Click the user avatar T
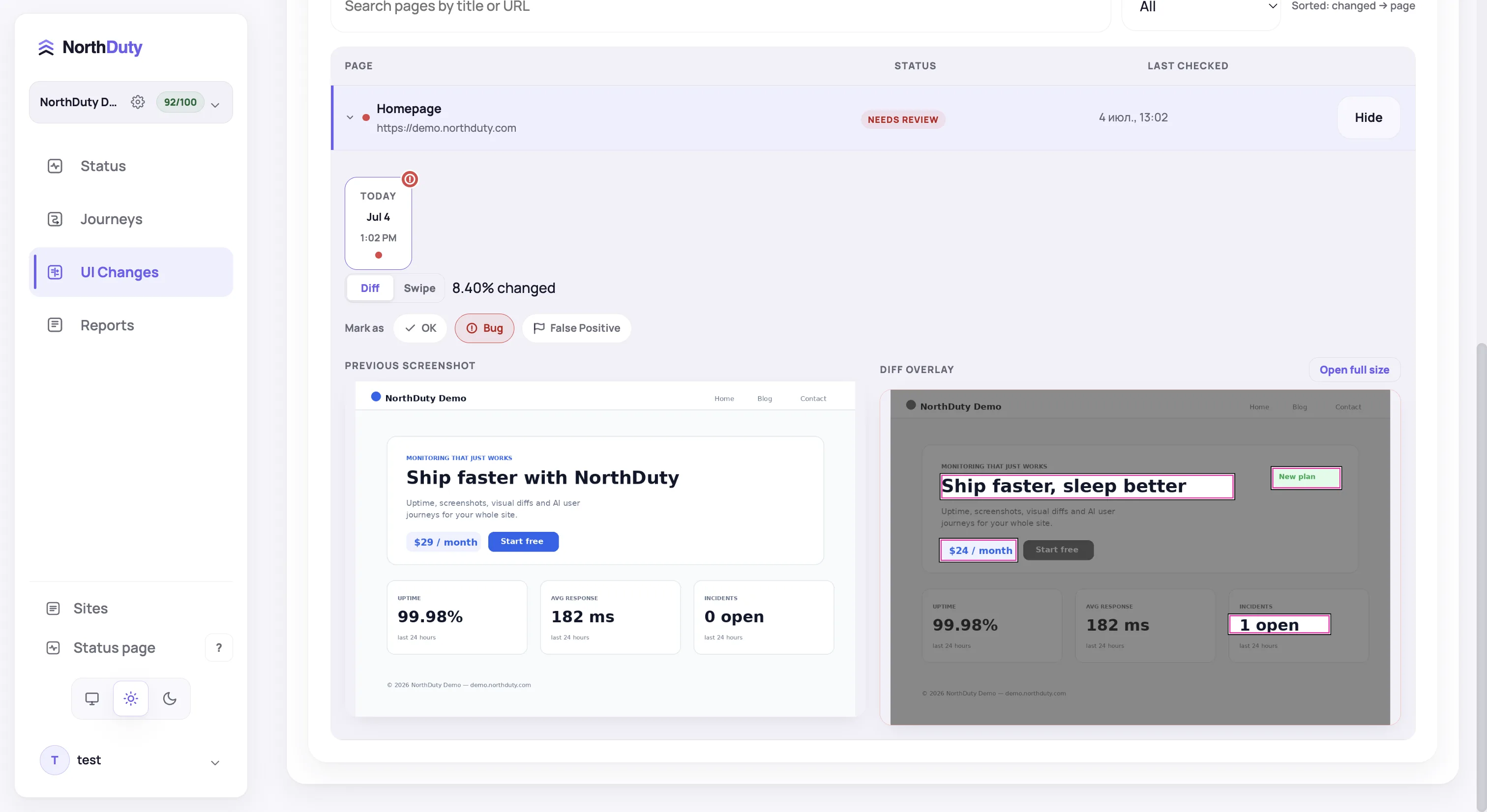Screen dimensions: 1487x812 (x=55, y=761)
